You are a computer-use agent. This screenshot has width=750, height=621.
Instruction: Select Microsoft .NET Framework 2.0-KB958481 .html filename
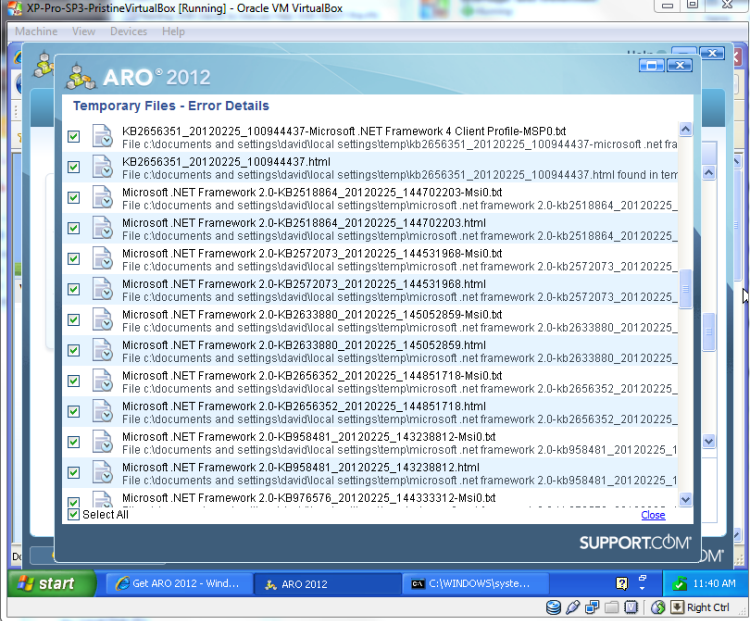tap(301, 467)
